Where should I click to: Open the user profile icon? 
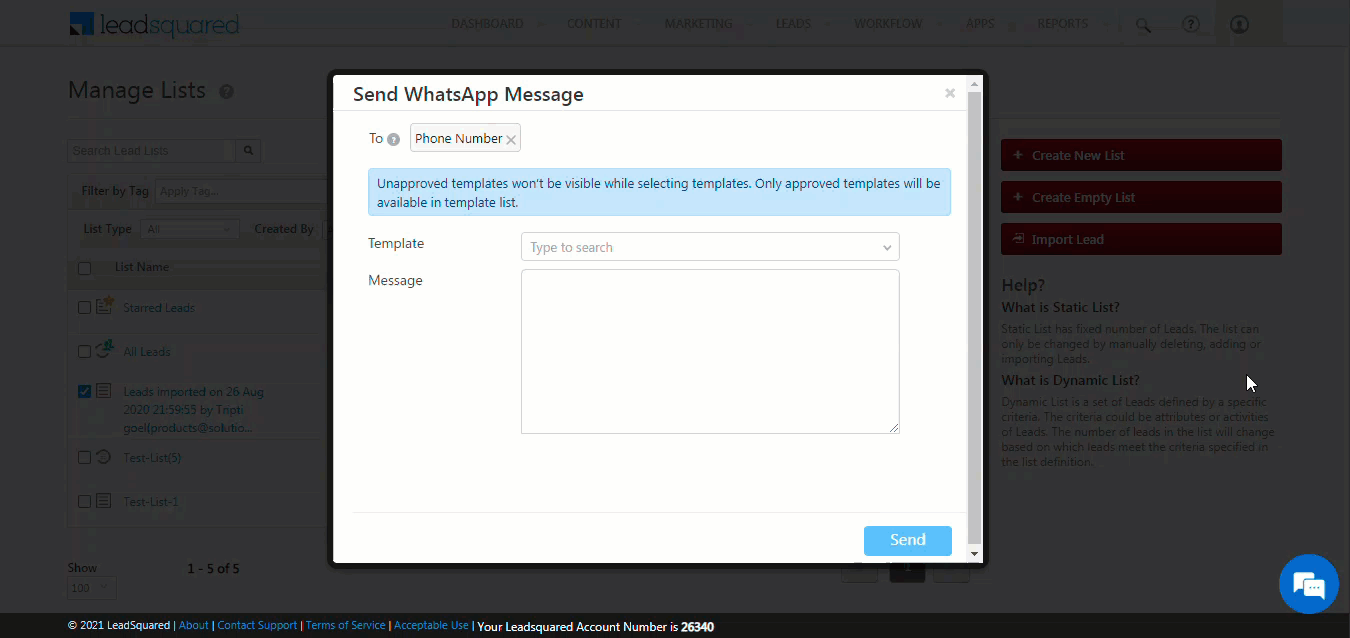1239,24
